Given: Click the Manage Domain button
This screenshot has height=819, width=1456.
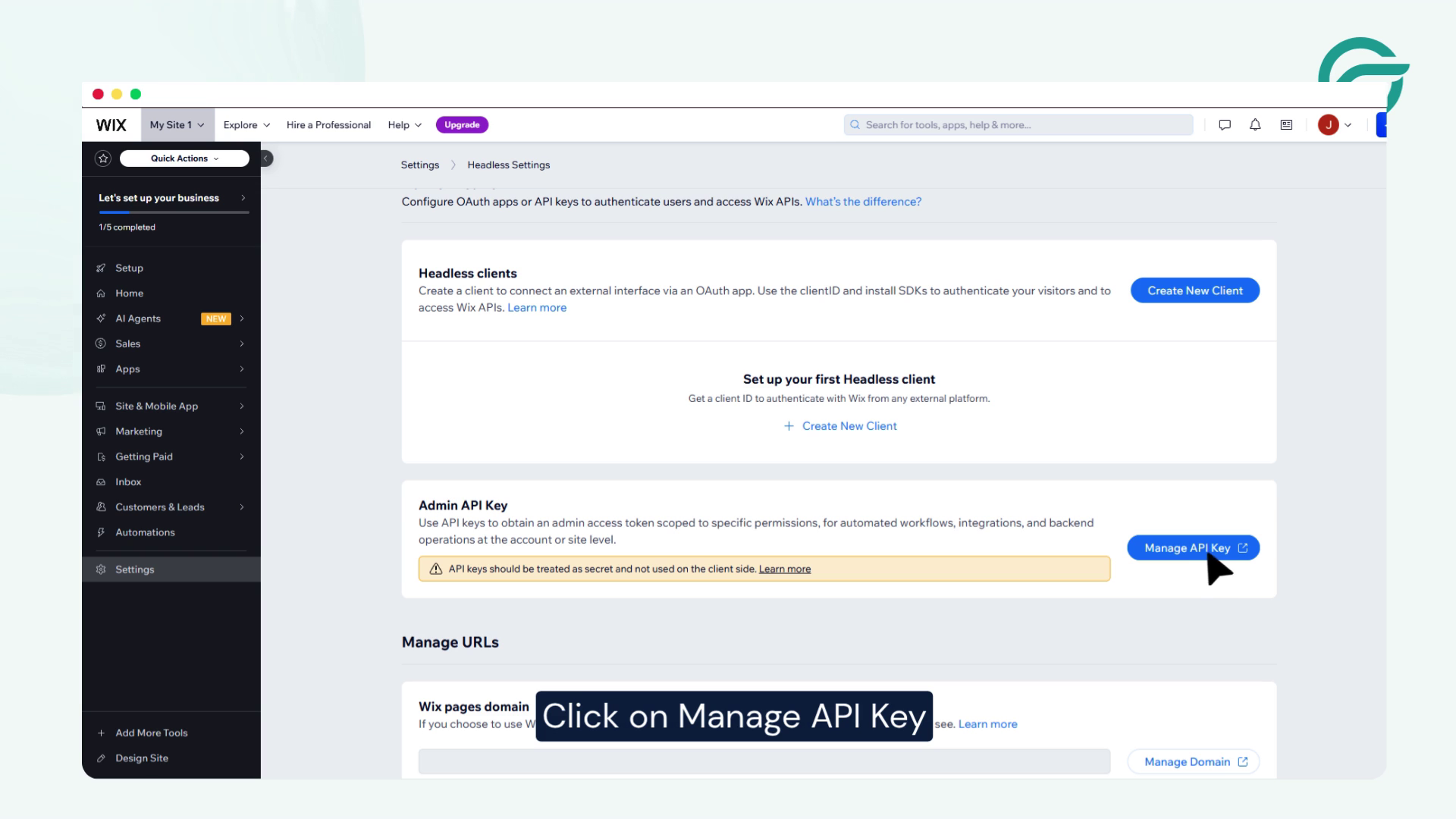Looking at the screenshot, I should point(1194,762).
